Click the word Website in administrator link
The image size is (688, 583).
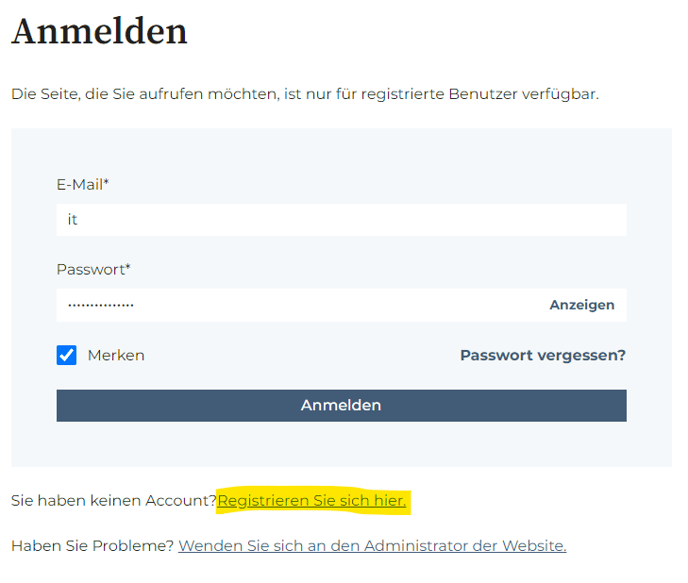click(x=534, y=546)
